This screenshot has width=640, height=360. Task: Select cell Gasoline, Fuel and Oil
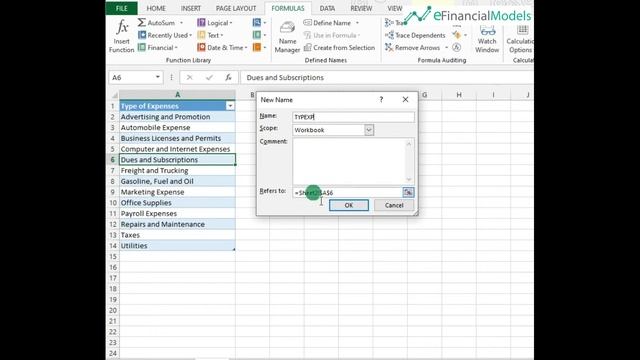point(177,181)
